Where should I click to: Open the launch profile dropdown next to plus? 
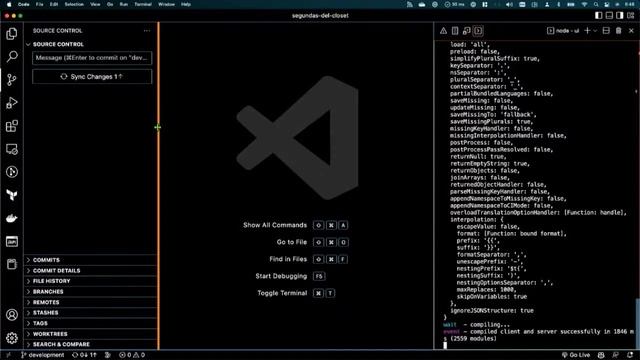[595, 31]
